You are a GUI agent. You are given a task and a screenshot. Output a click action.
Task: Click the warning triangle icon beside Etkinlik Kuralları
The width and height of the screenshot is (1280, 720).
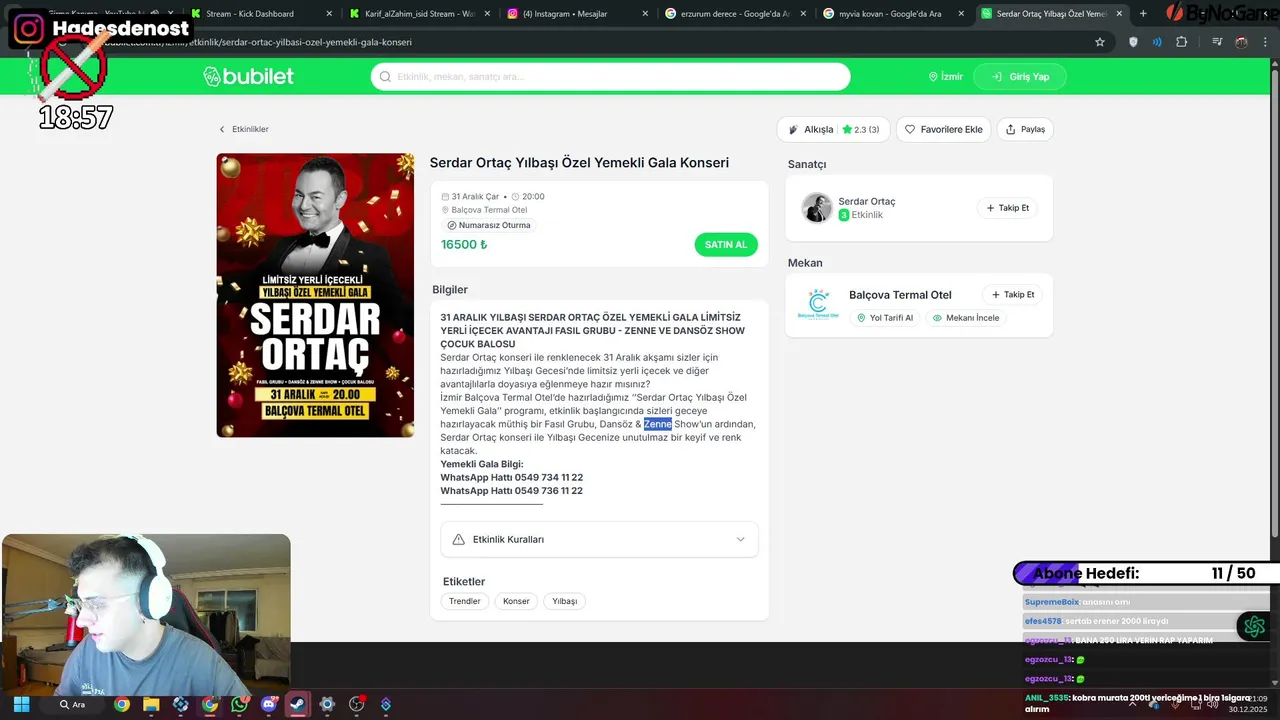[x=458, y=539]
